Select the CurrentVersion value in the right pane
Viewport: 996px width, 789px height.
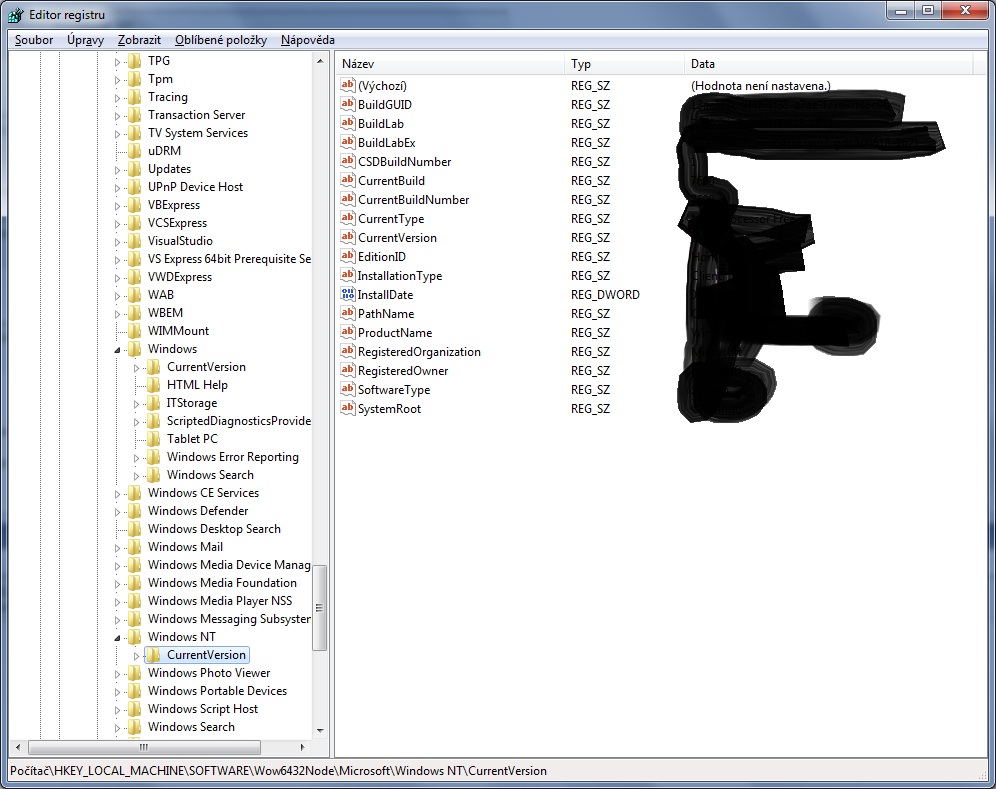pyautogui.click(x=397, y=238)
